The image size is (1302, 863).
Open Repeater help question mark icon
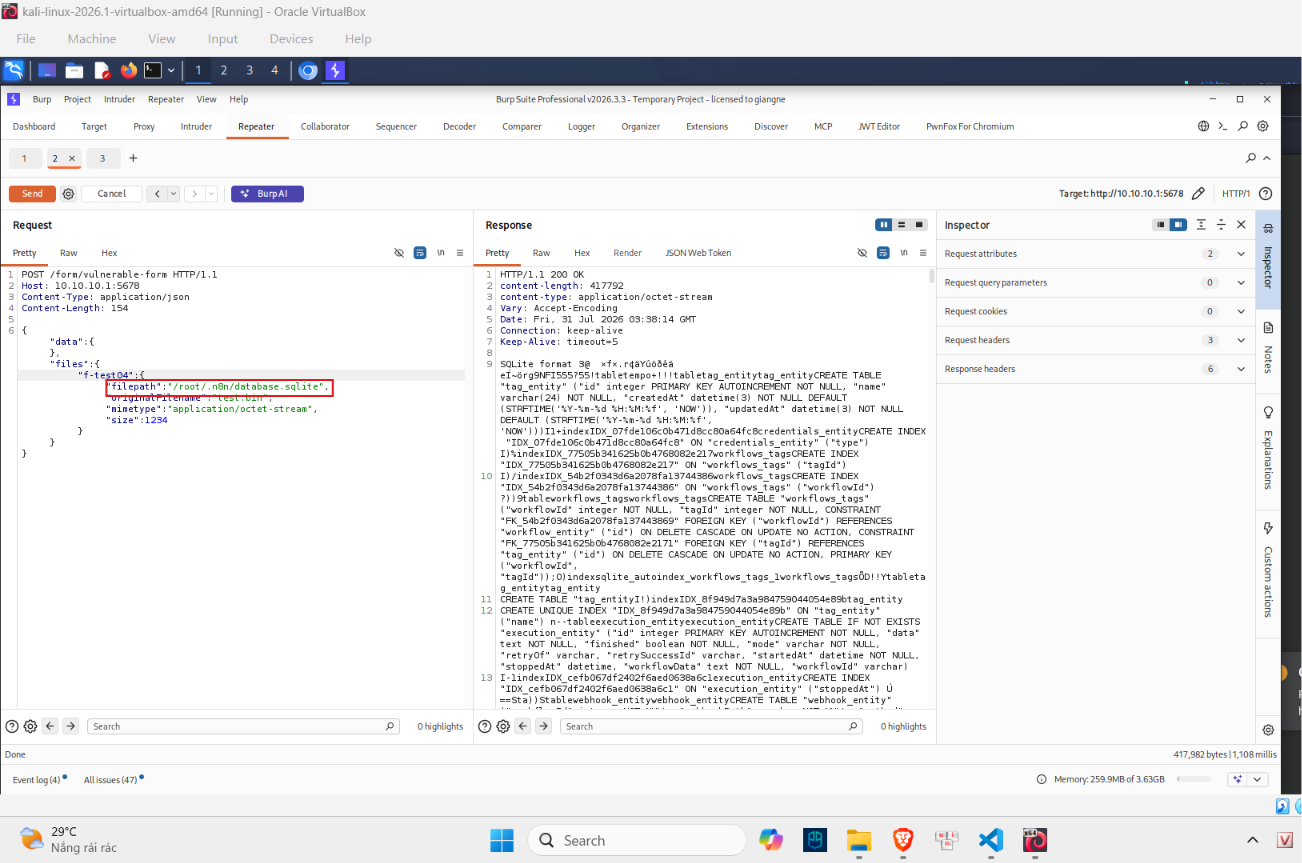[x=1265, y=194]
